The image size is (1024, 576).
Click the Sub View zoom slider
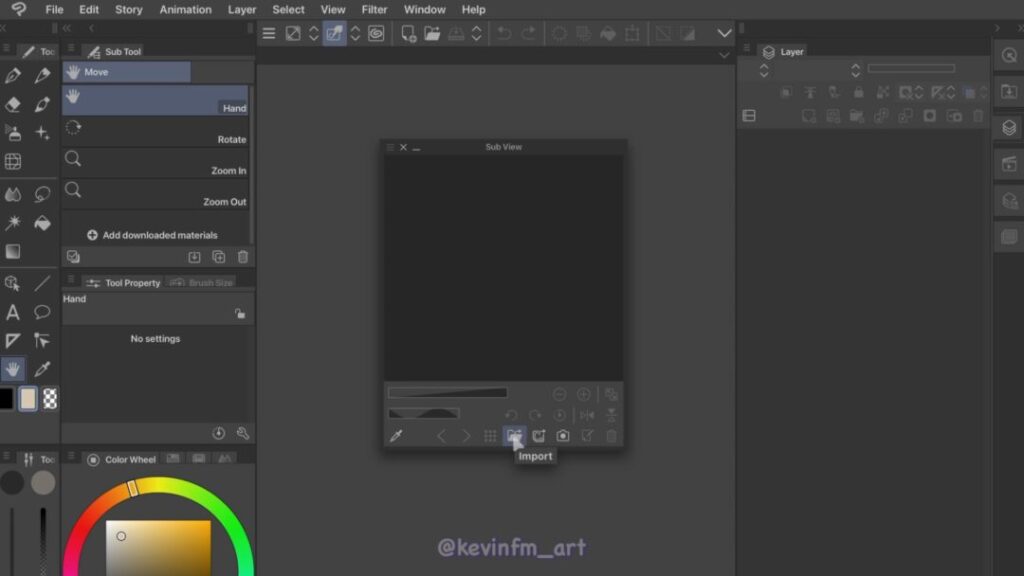point(447,393)
